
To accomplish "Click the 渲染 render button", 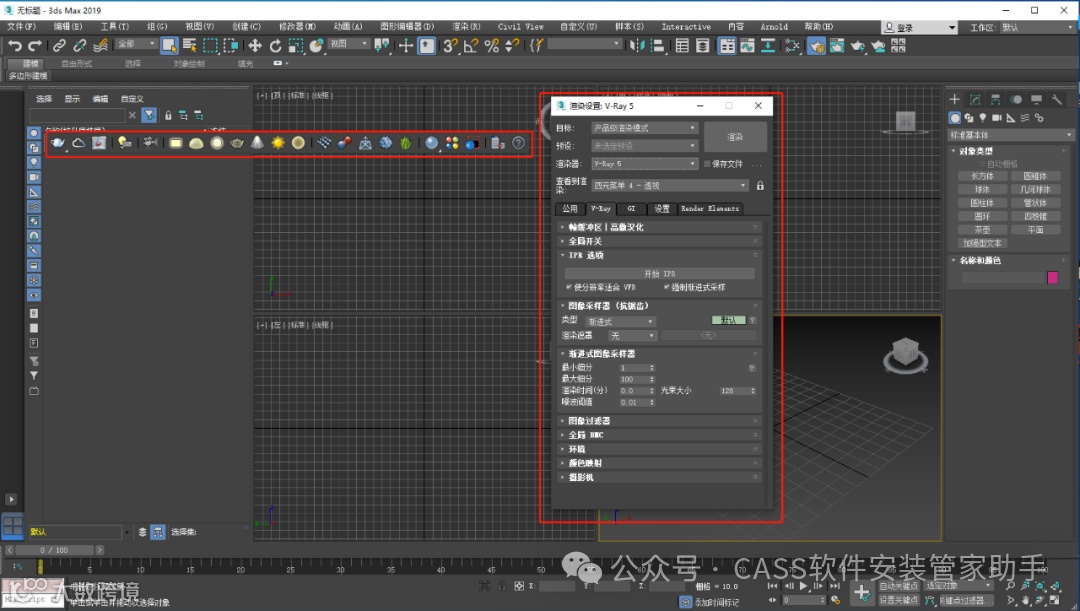I will pos(735,137).
